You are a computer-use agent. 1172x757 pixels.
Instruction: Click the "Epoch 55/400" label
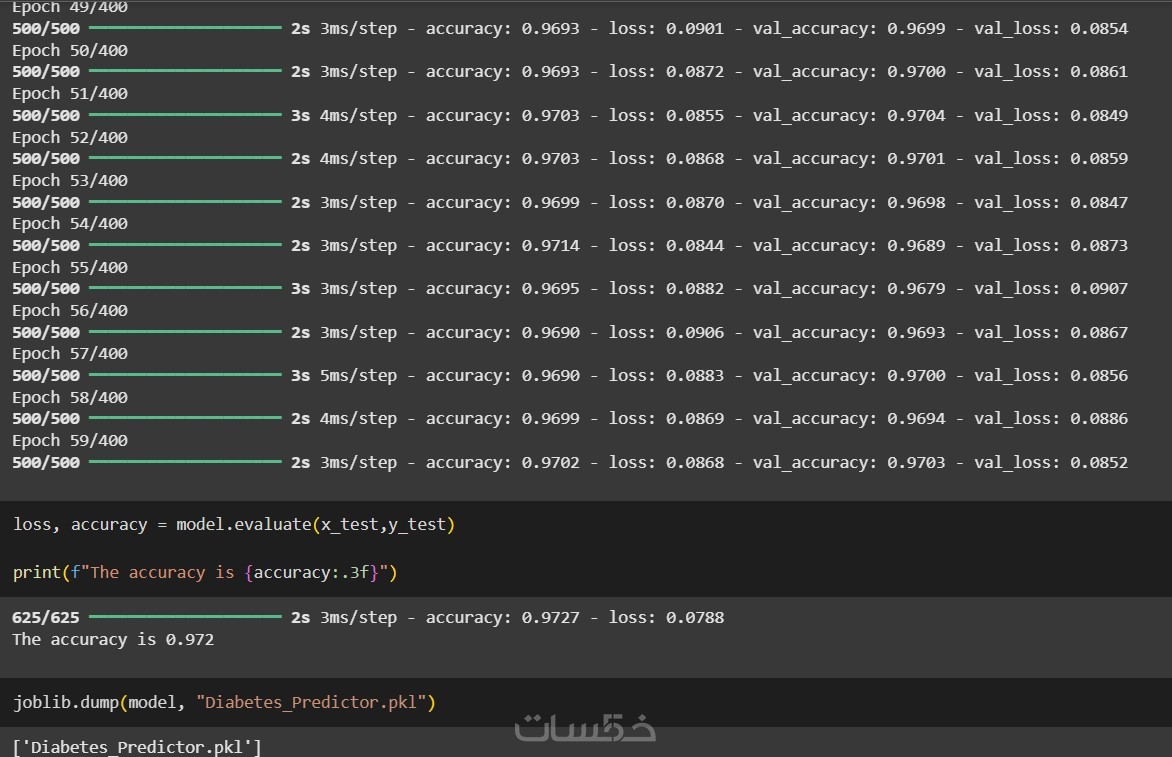(70, 267)
